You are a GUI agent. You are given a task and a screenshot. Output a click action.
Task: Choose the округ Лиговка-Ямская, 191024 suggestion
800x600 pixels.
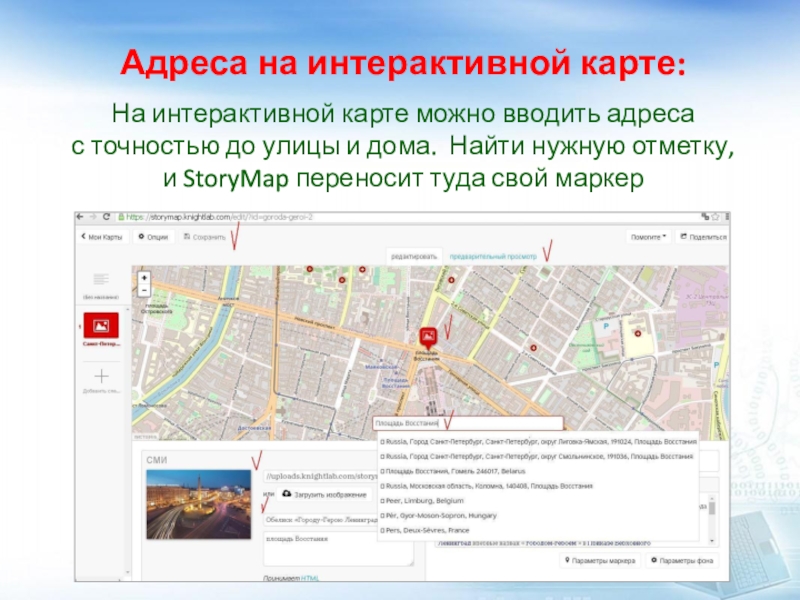(x=538, y=442)
